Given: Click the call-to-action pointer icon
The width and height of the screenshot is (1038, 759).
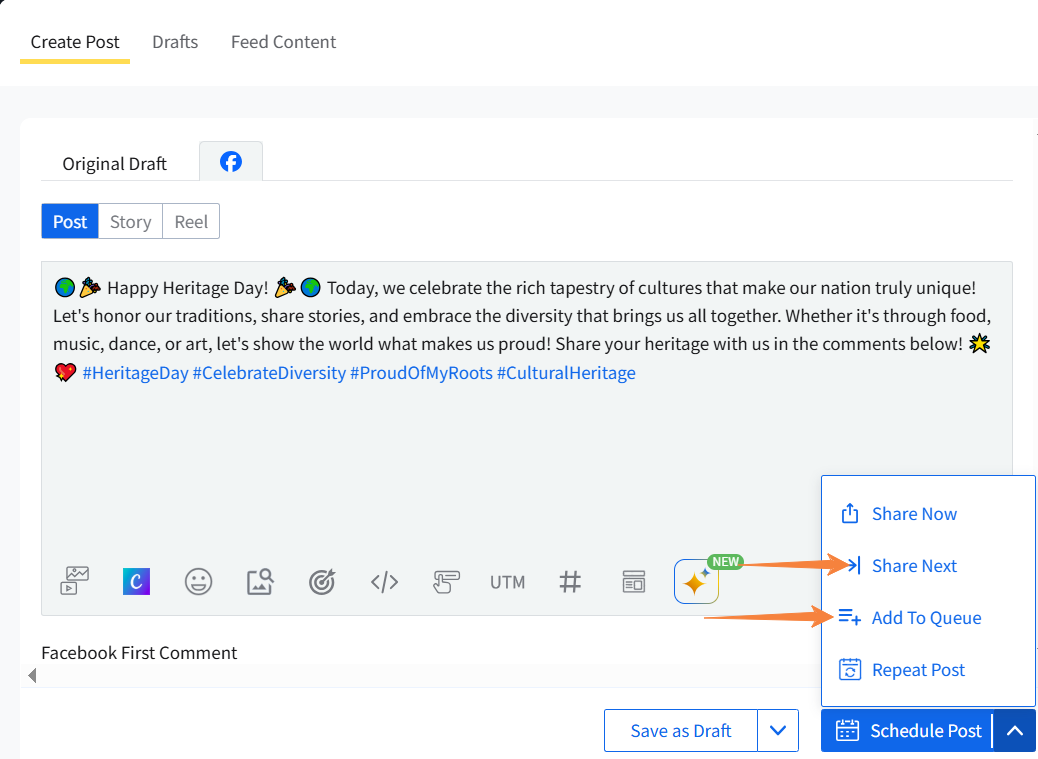Looking at the screenshot, I should (446, 581).
